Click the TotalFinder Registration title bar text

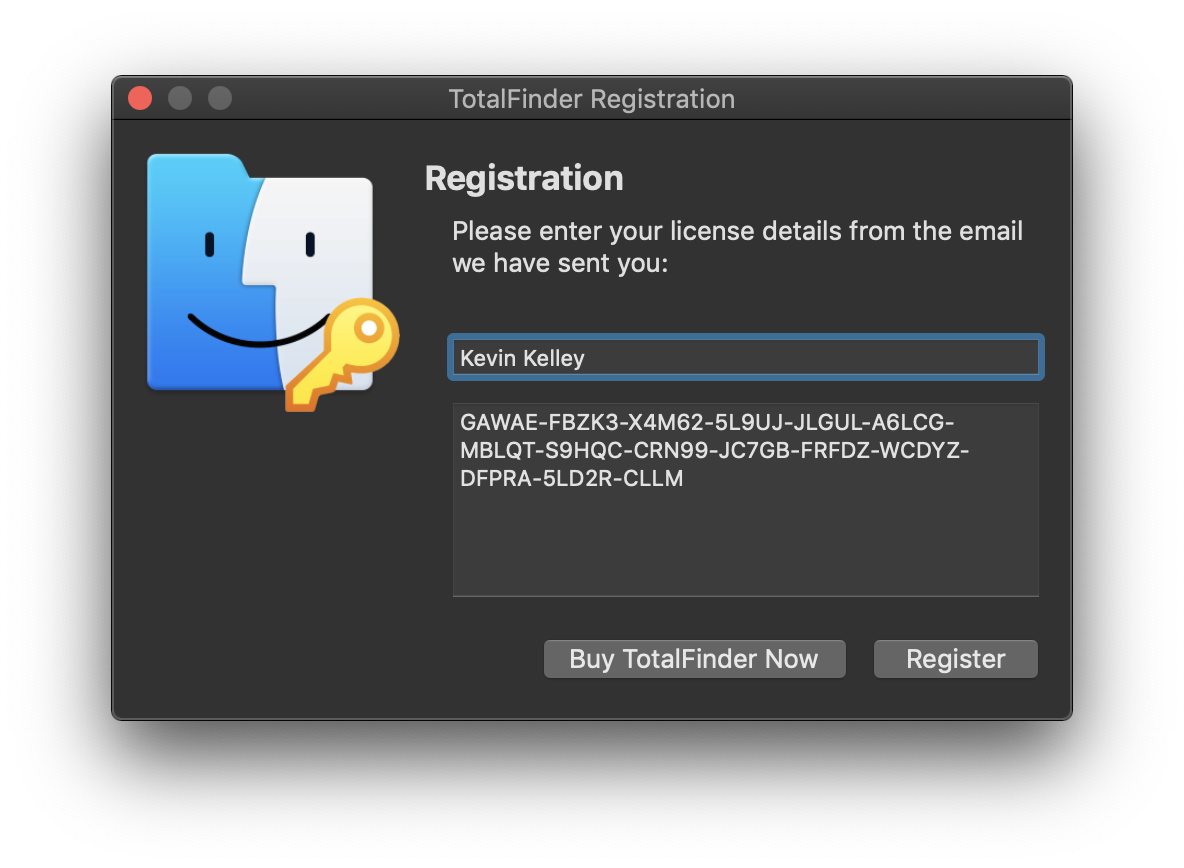[591, 99]
